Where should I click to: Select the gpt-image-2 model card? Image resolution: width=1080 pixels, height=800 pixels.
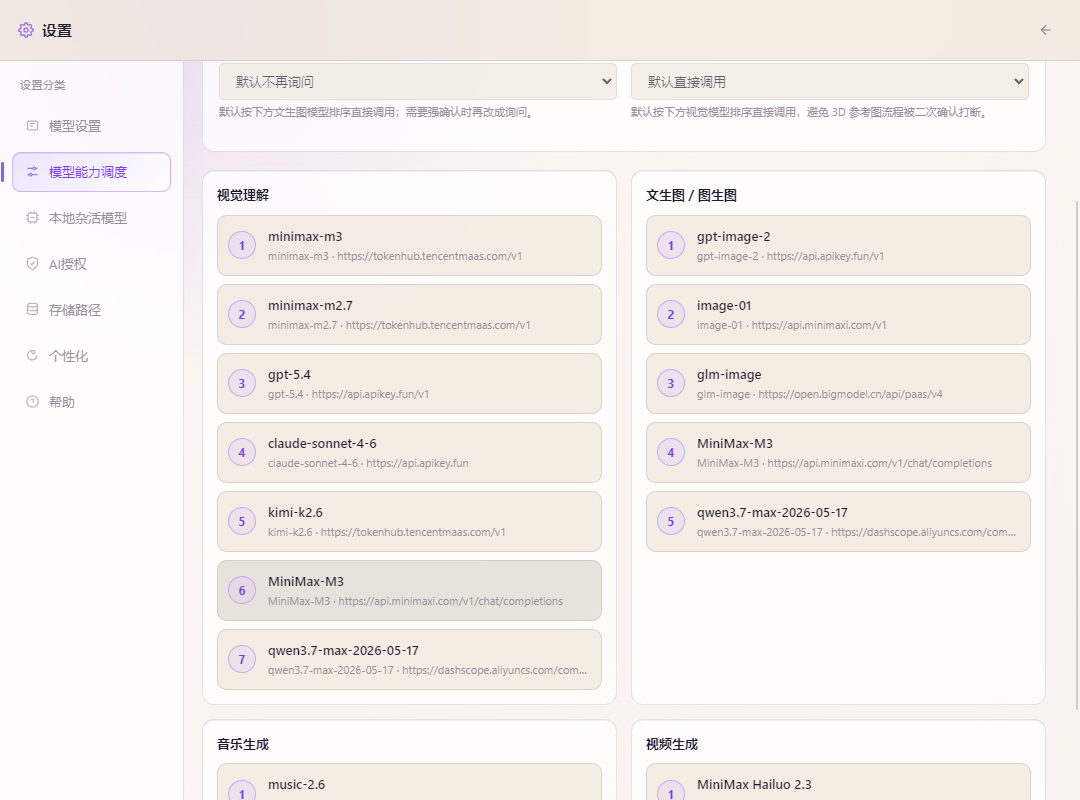(x=838, y=245)
